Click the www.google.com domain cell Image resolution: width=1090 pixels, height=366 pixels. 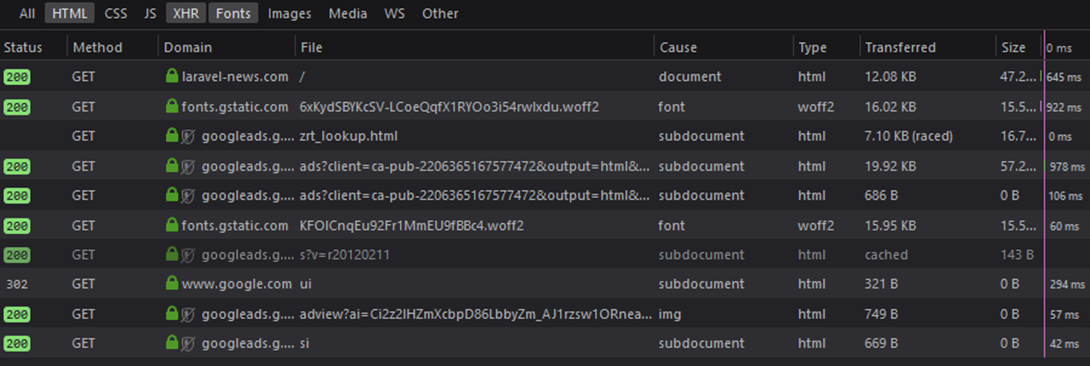click(x=237, y=283)
